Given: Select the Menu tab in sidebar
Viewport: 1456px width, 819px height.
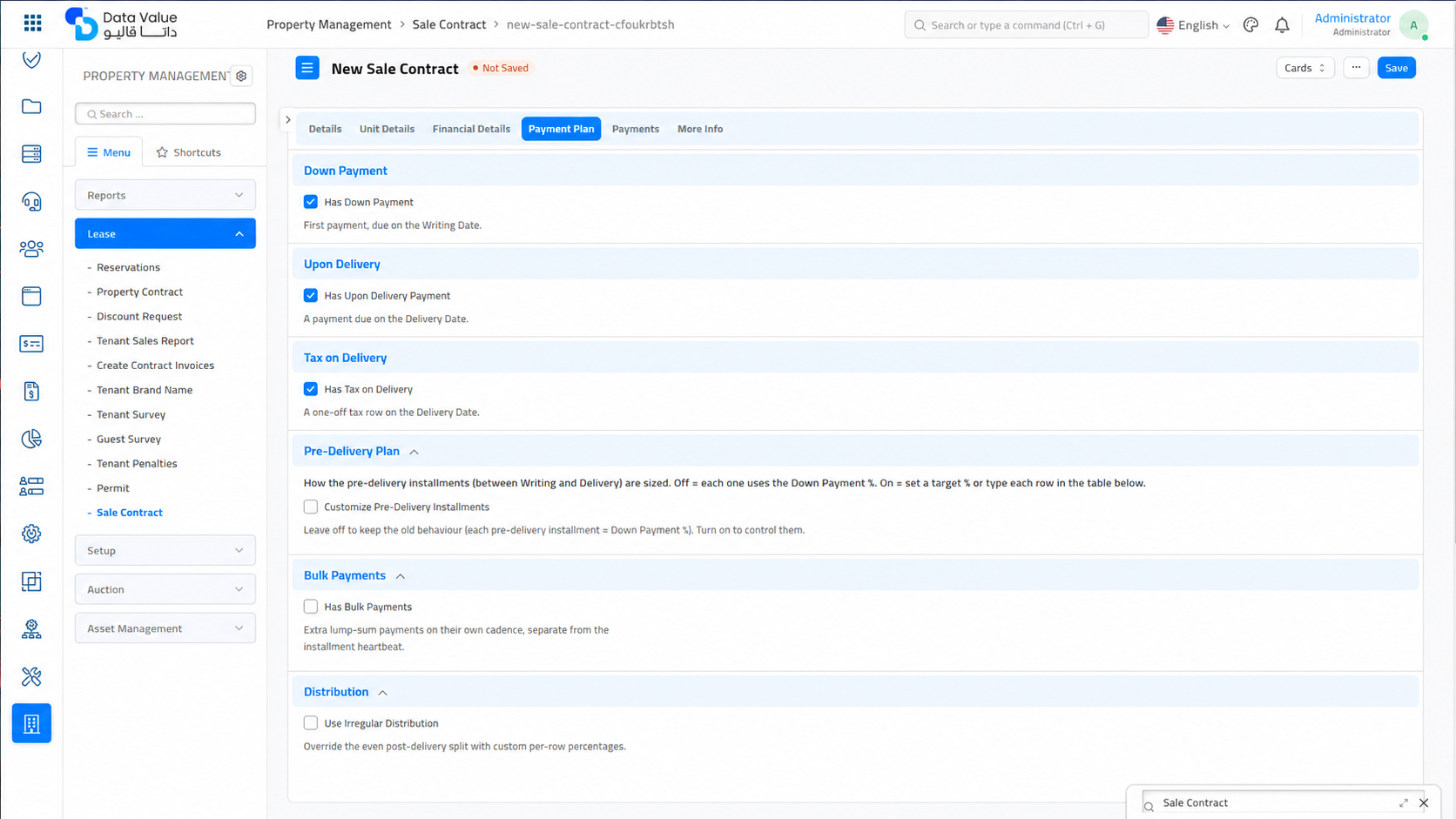Looking at the screenshot, I should [109, 152].
